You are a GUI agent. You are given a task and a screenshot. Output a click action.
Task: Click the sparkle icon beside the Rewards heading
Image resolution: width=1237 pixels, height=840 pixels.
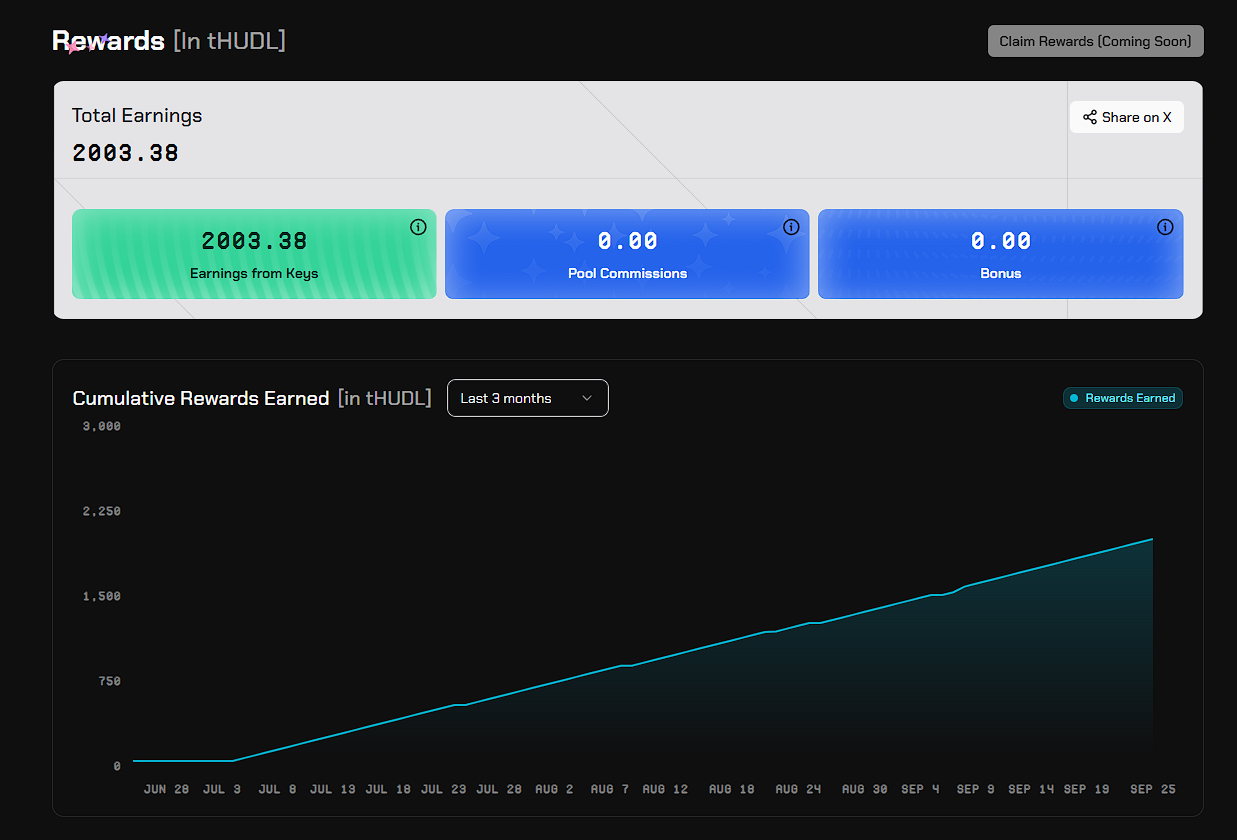click(x=87, y=44)
